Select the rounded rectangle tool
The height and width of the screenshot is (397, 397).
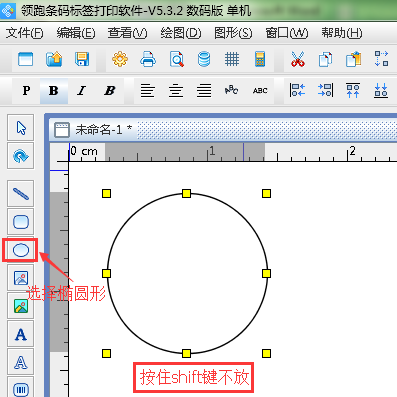pos(21,222)
